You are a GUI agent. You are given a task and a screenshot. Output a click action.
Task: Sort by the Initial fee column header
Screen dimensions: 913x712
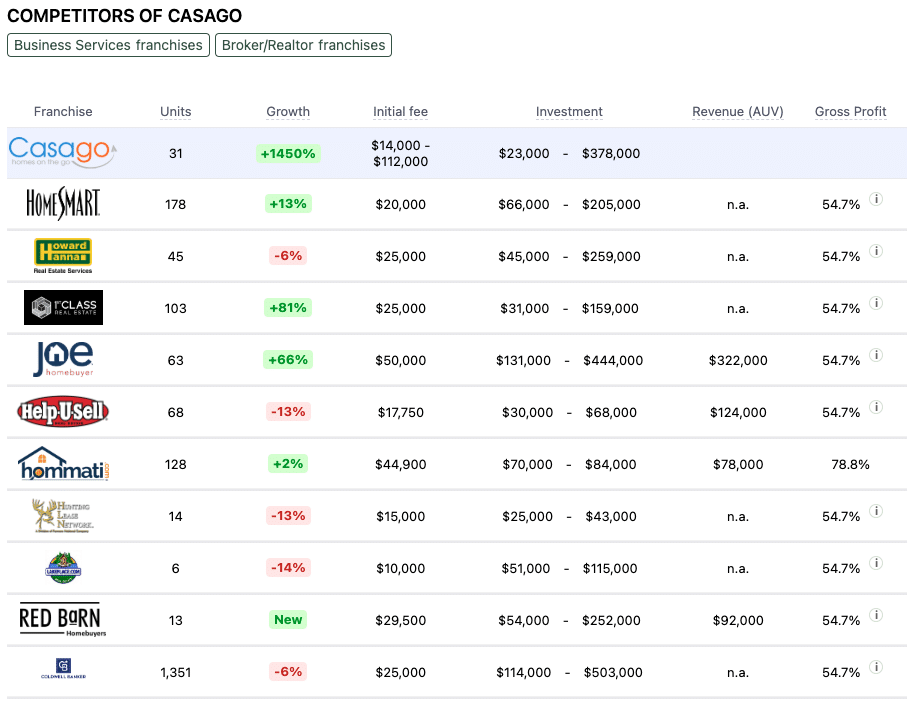click(x=400, y=111)
